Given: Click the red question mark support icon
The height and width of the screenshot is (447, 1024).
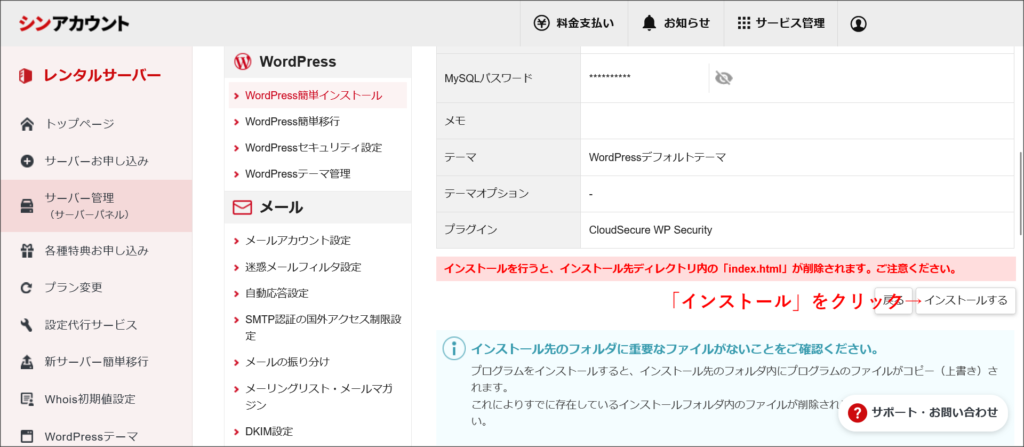Looking at the screenshot, I should [857, 412].
